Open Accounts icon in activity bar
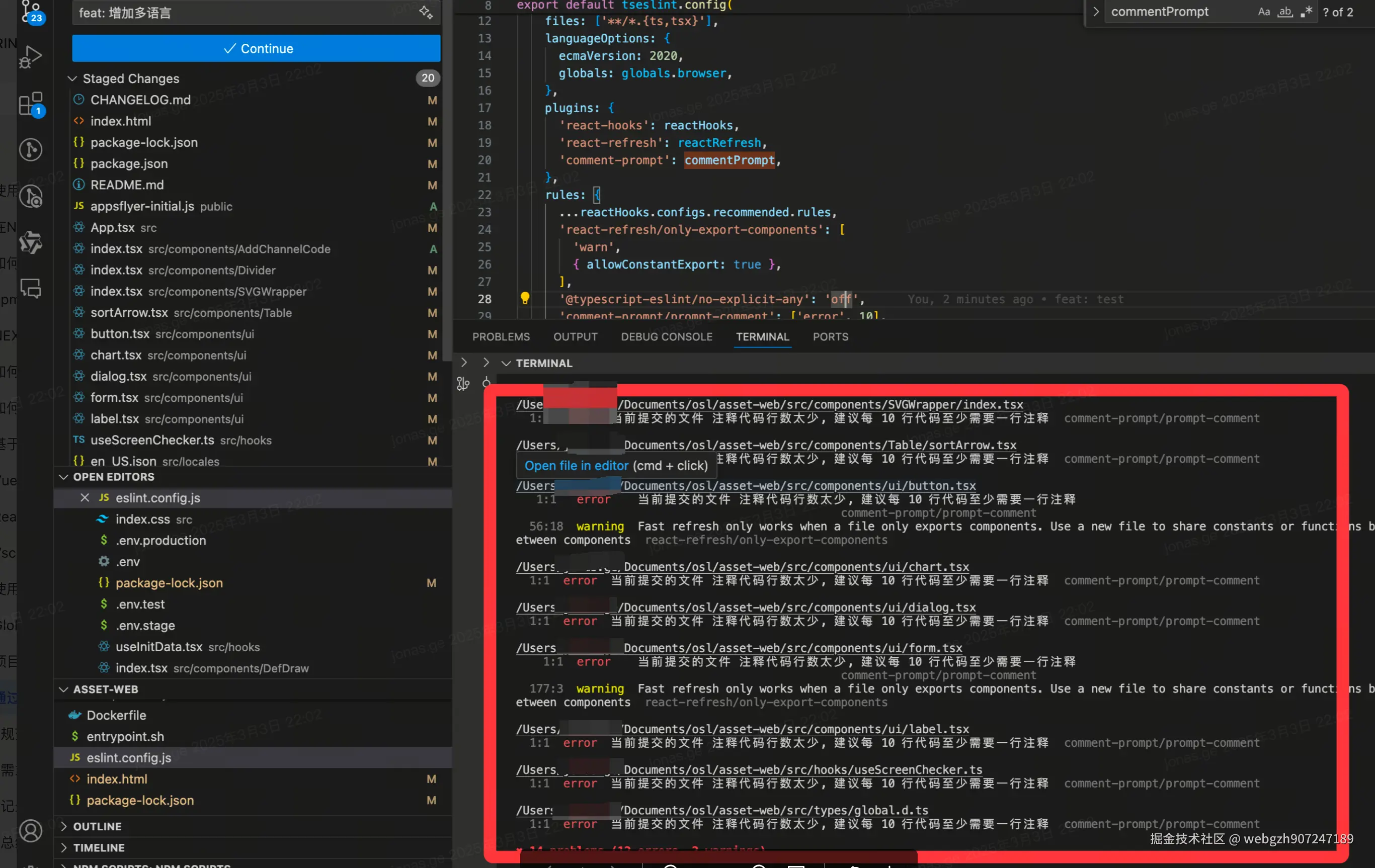This screenshot has height=868, width=1375. click(x=30, y=831)
